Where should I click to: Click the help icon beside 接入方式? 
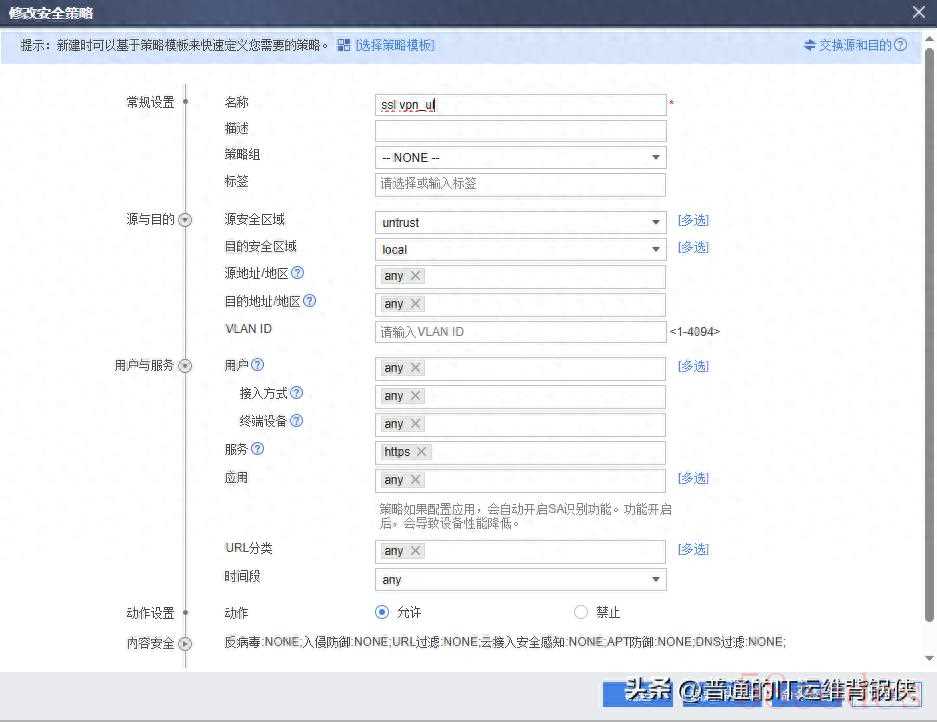[x=296, y=394]
